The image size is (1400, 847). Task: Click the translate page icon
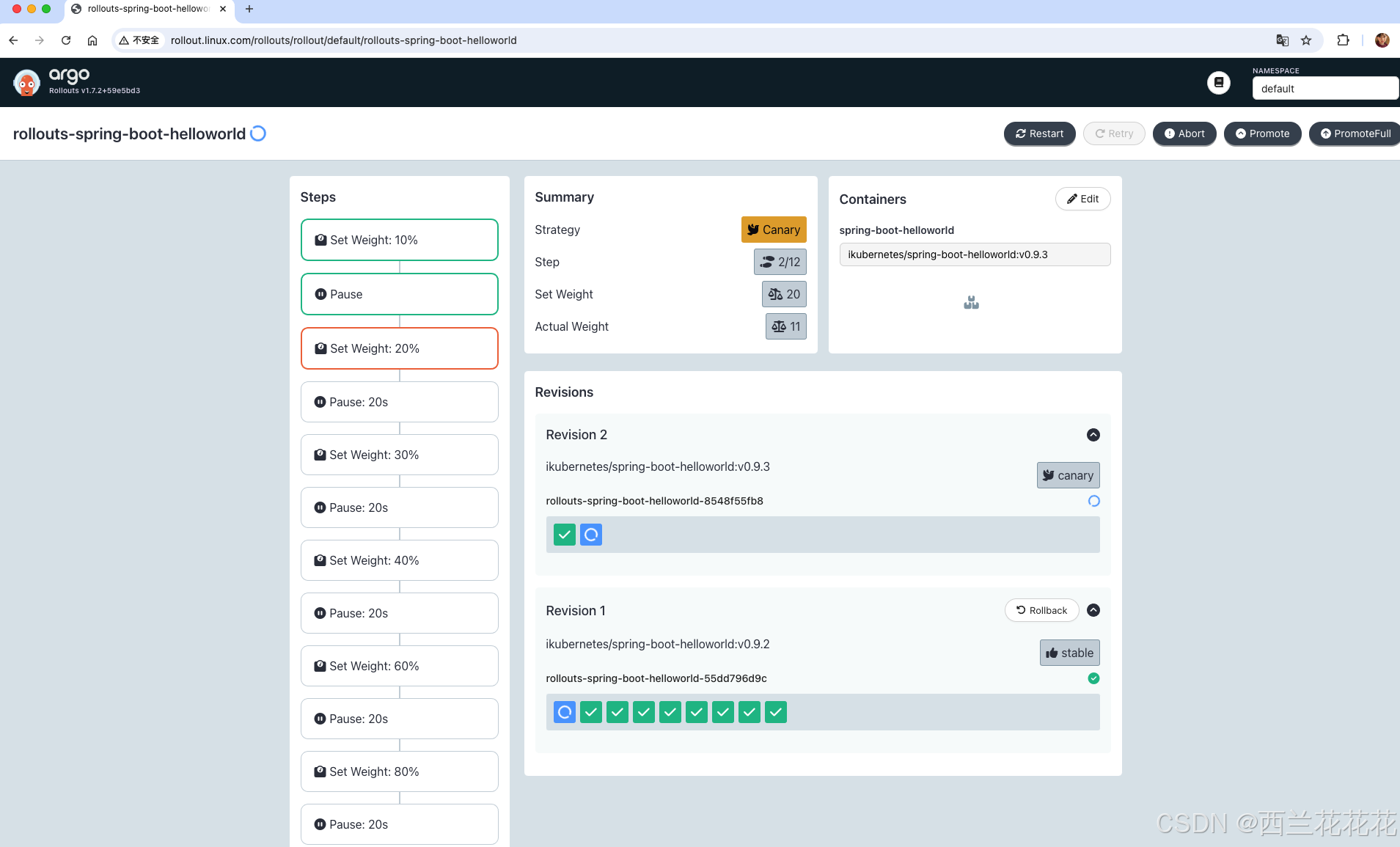[x=1282, y=40]
